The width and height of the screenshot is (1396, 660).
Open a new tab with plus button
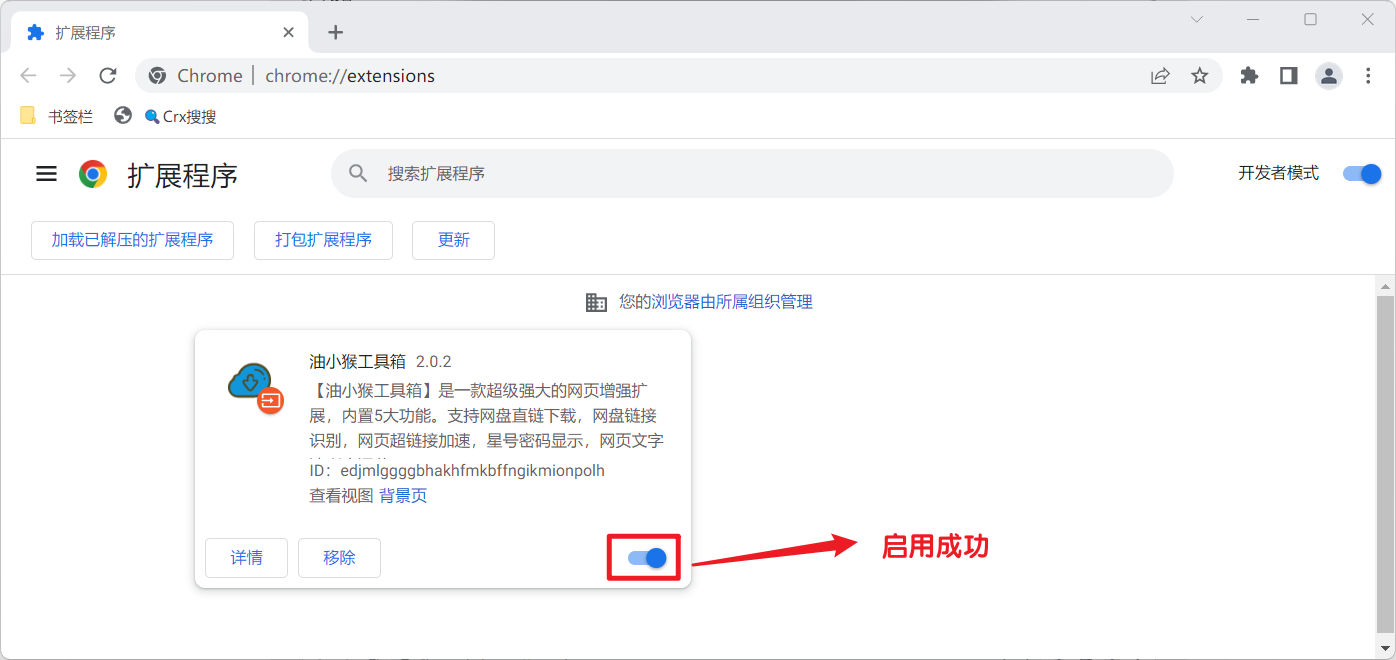point(336,32)
